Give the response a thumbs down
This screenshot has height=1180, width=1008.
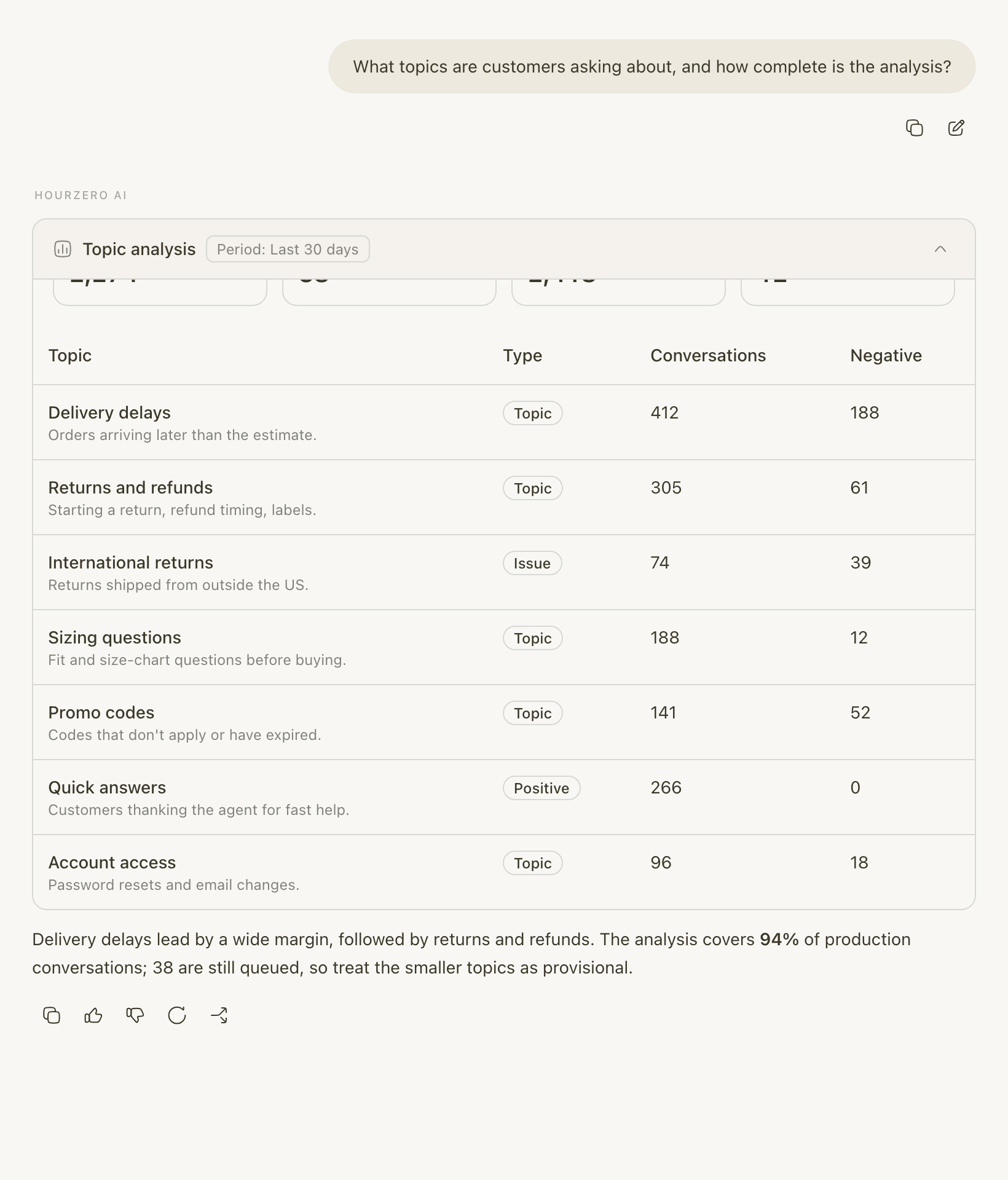(x=135, y=1015)
